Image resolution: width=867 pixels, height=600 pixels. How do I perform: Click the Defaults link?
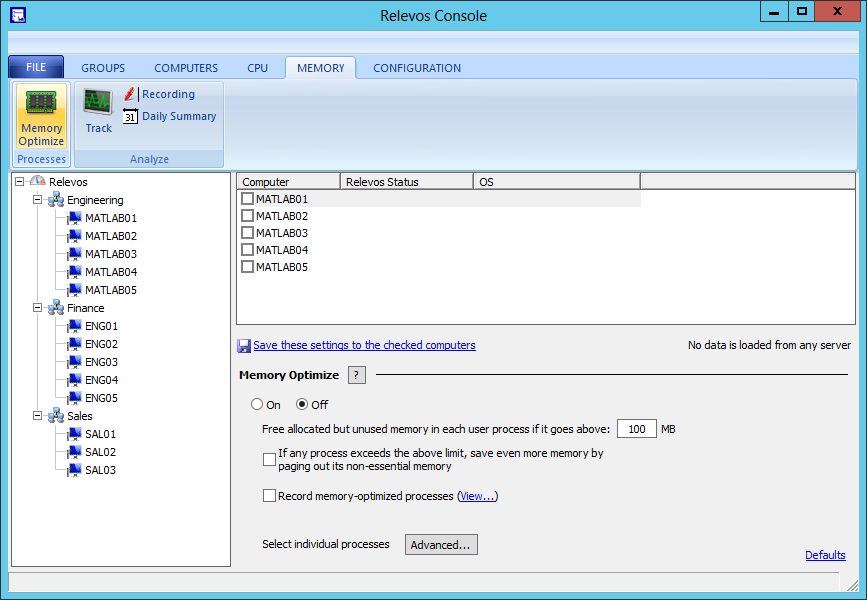click(825, 555)
